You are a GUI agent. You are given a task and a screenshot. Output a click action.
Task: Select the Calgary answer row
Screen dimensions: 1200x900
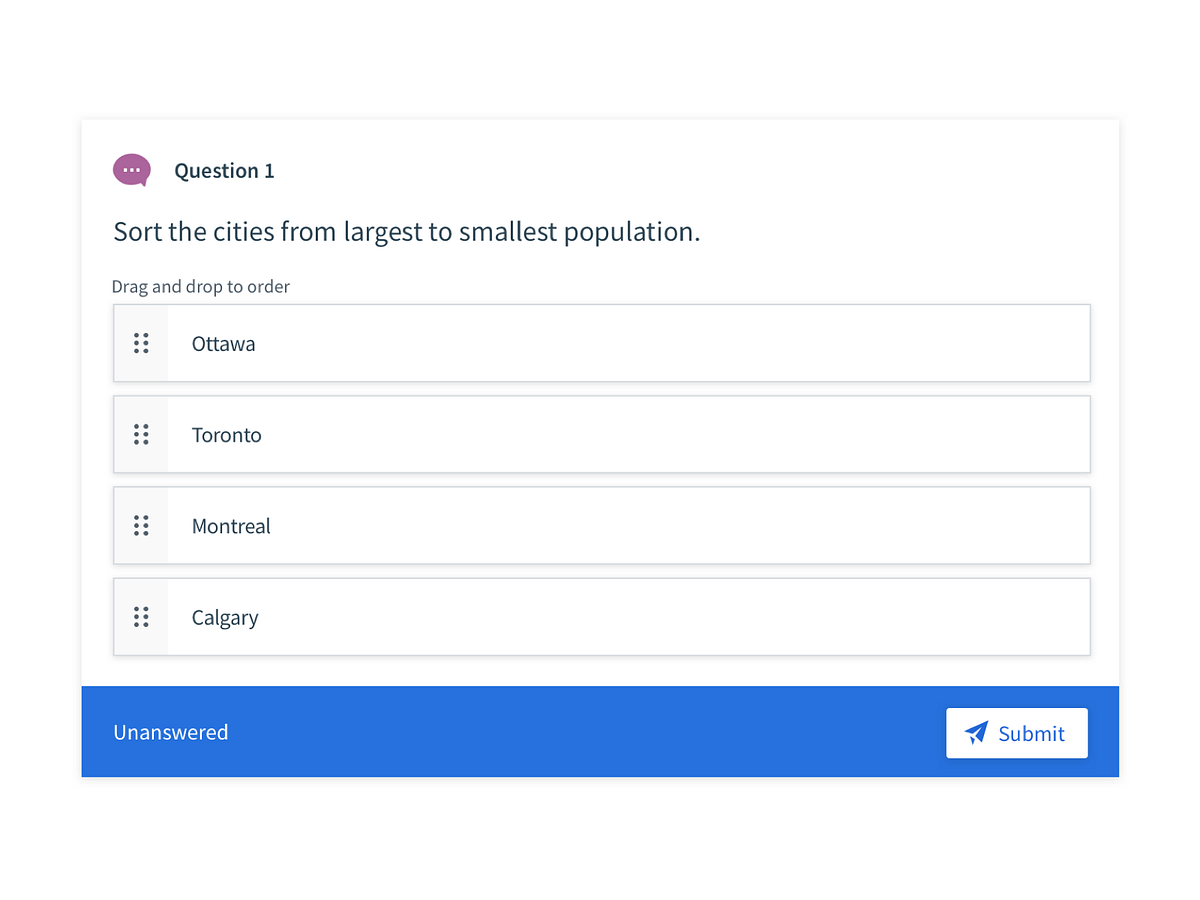coord(600,617)
